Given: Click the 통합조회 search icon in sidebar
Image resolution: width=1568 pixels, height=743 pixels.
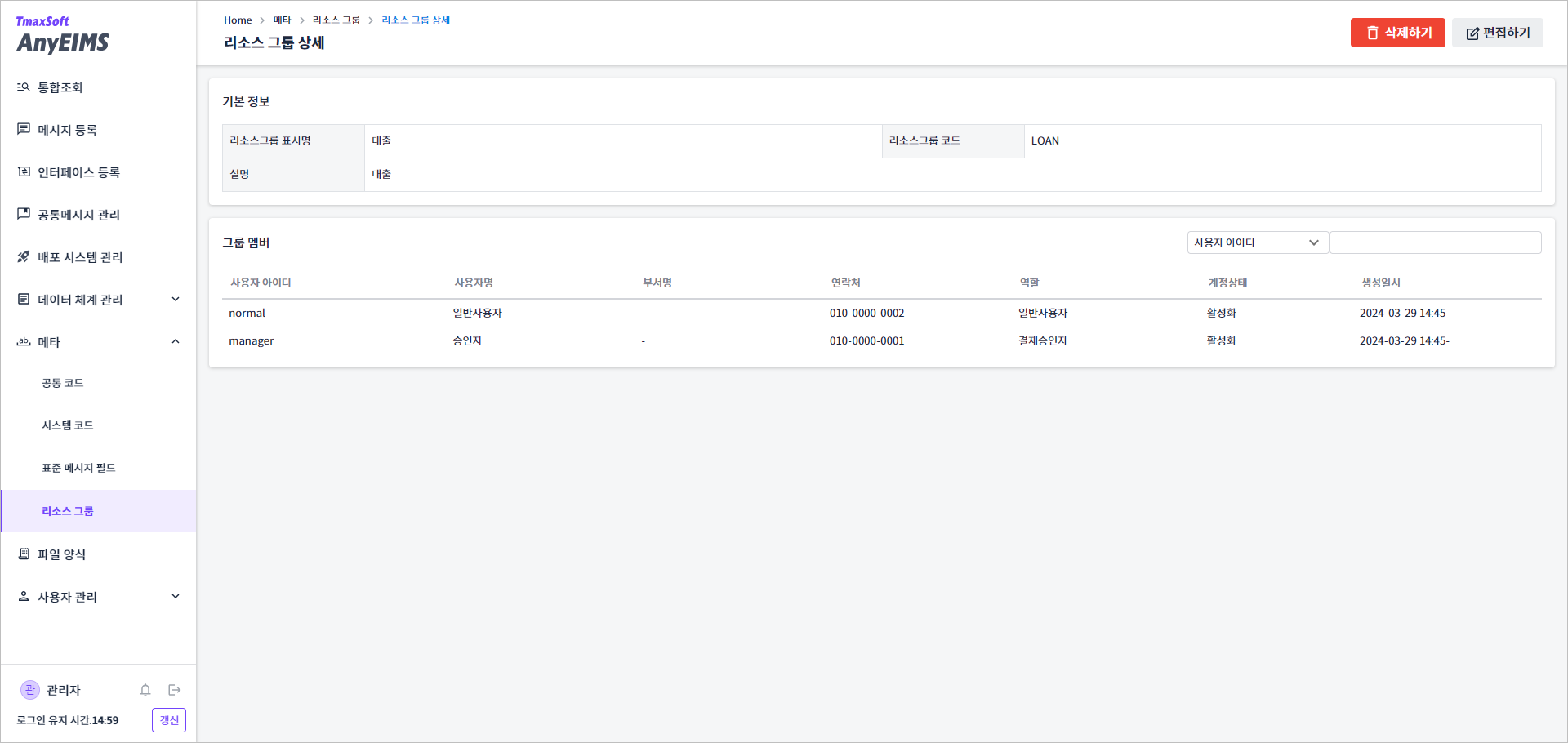Looking at the screenshot, I should (24, 87).
